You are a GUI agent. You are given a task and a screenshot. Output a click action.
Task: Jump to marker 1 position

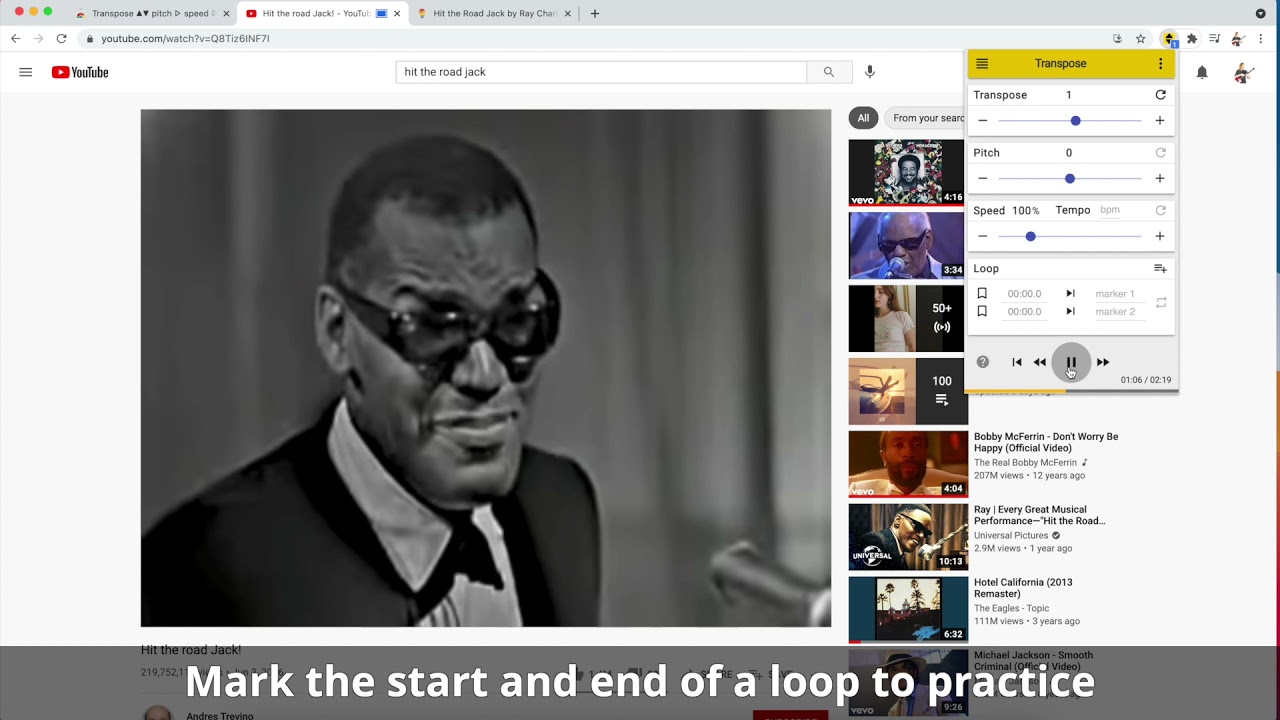point(1070,294)
